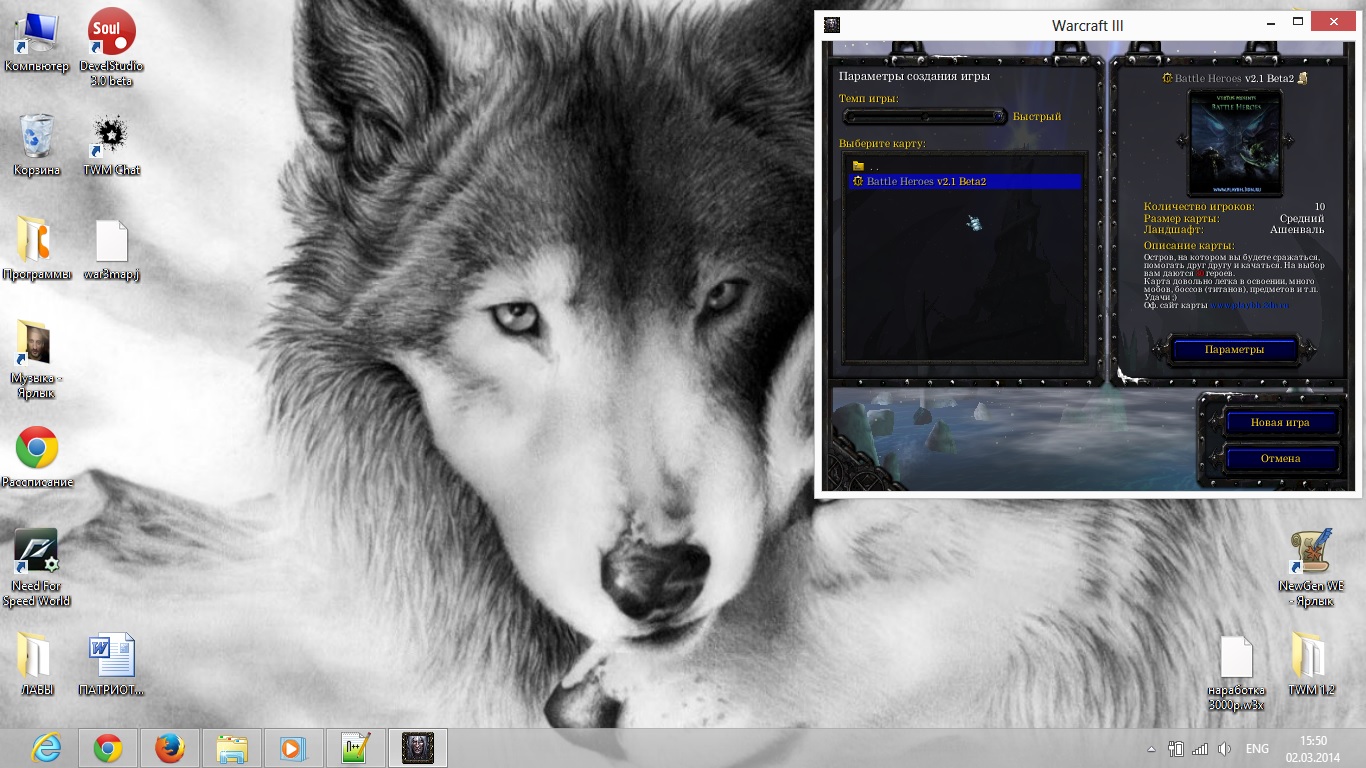Viewport: 1366px width, 768px height.
Task: Open the playbh map website link
Action: coord(1250,305)
